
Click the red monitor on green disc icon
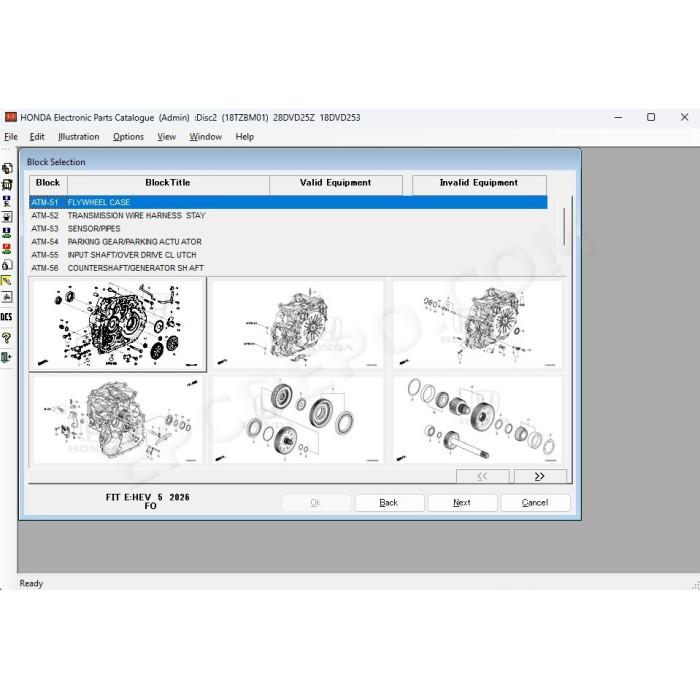7,249
